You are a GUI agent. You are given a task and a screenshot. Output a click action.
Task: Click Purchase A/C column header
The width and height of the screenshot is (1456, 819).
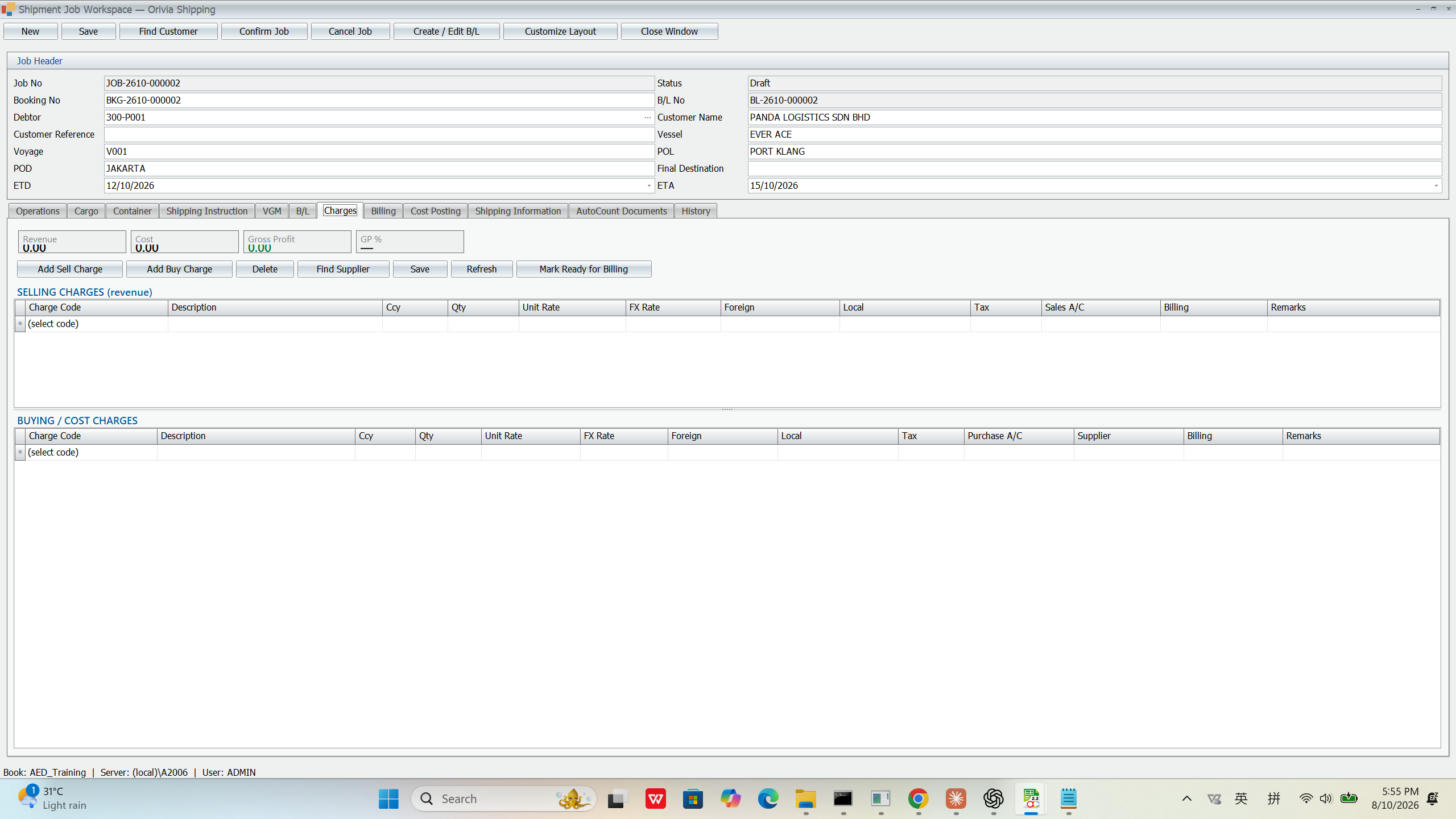click(1018, 436)
